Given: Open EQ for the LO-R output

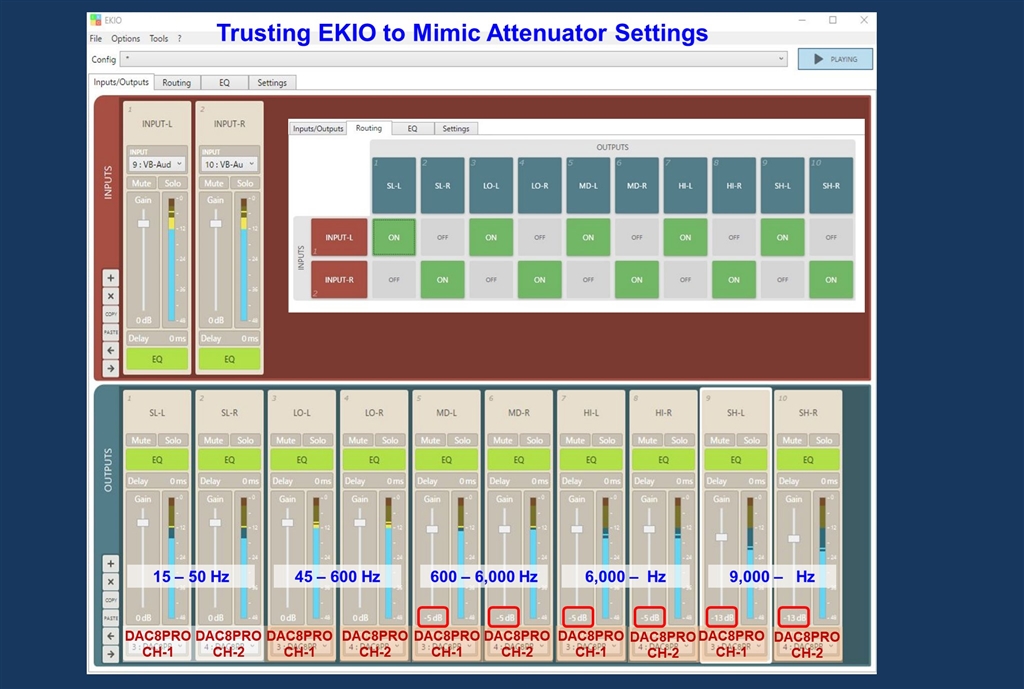Looking at the screenshot, I should click(374, 460).
